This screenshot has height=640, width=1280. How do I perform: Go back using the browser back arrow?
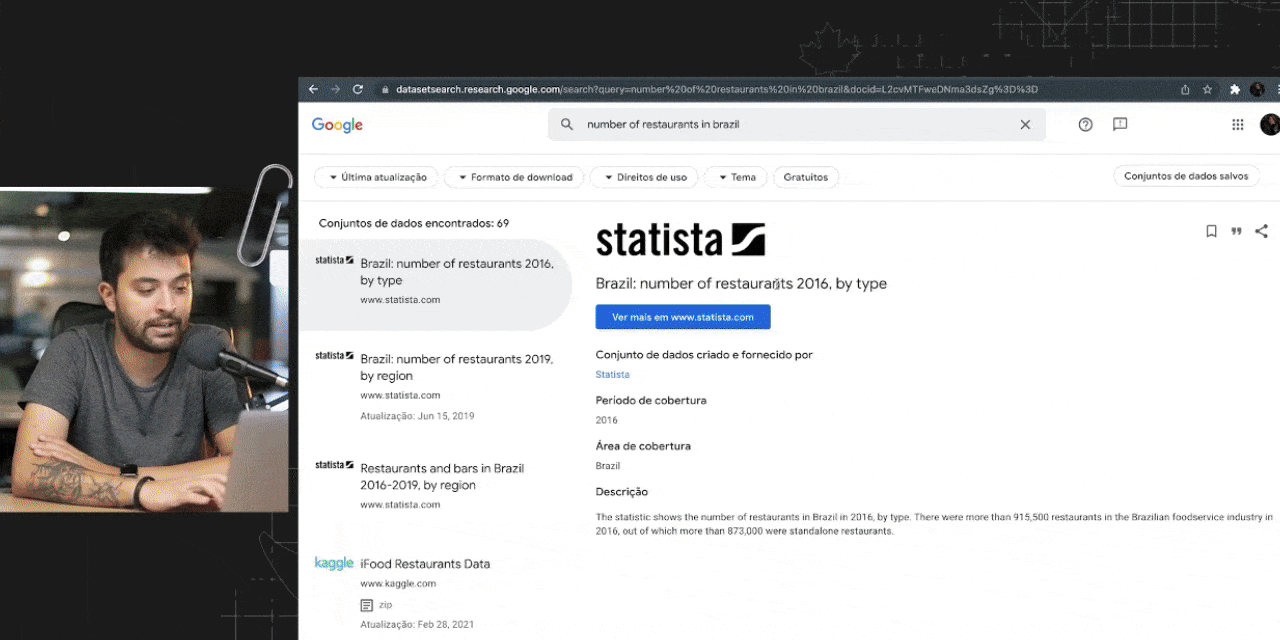click(313, 89)
